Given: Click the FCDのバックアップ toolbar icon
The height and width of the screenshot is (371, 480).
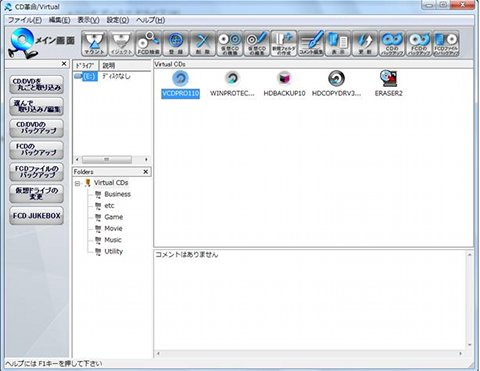Looking at the screenshot, I should [419, 43].
